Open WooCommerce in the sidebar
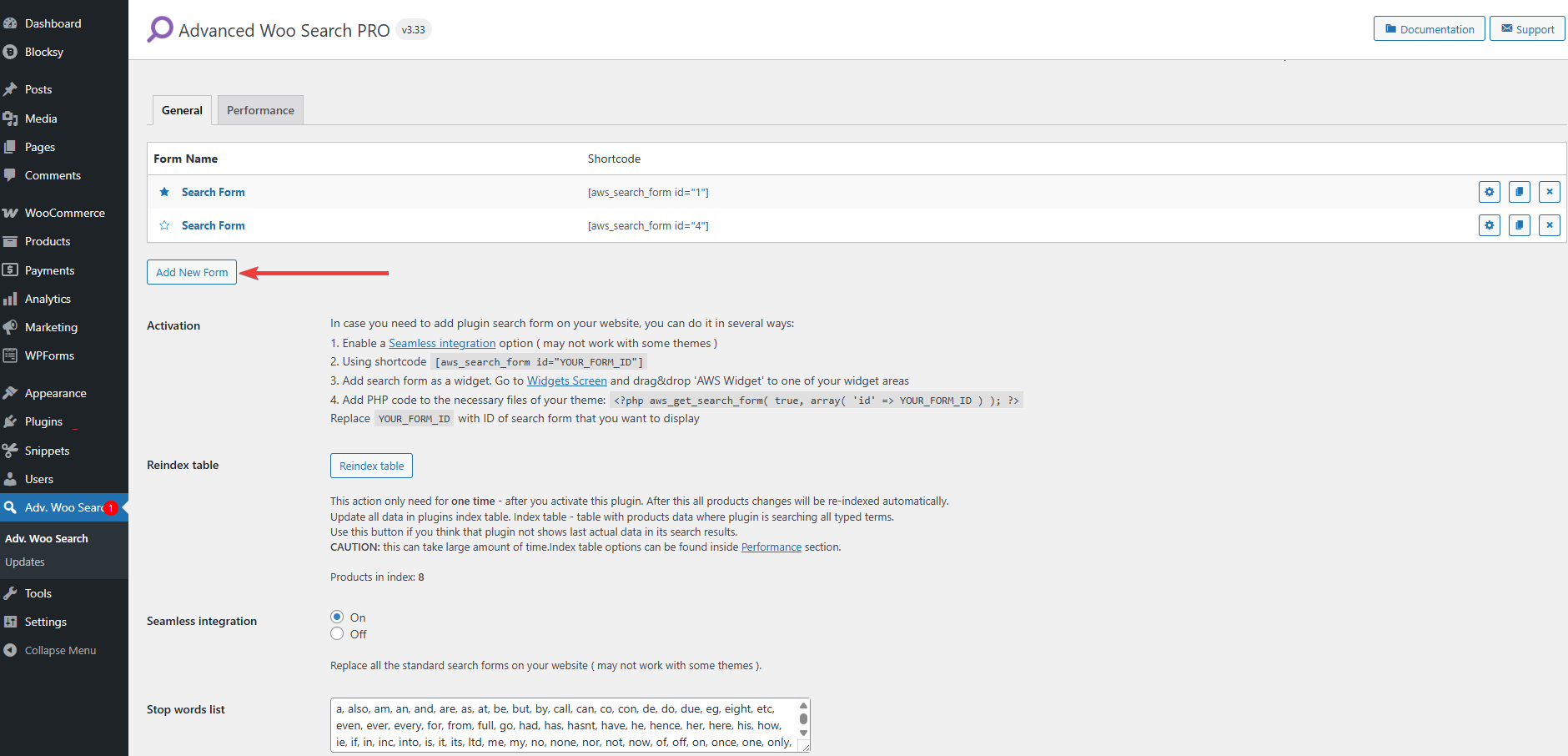Viewport: 1568px width, 756px height. [64, 213]
